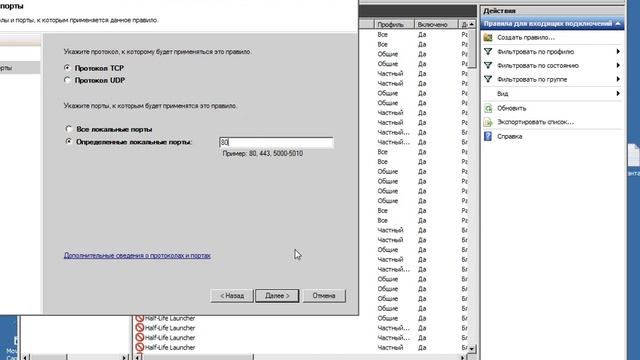Image resolution: width=640 pixels, height=360 pixels.
Task: Click the first Half-Life Launcher blocked icon
Action: point(140,318)
